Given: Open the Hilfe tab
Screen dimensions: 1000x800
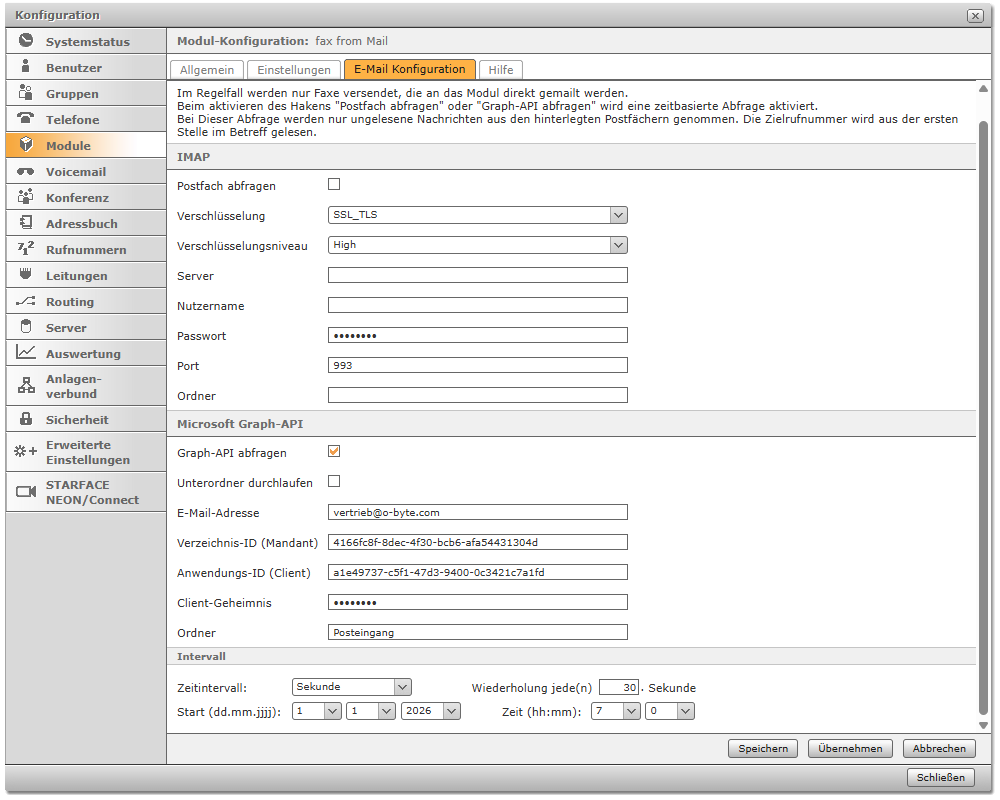Looking at the screenshot, I should click(500, 70).
